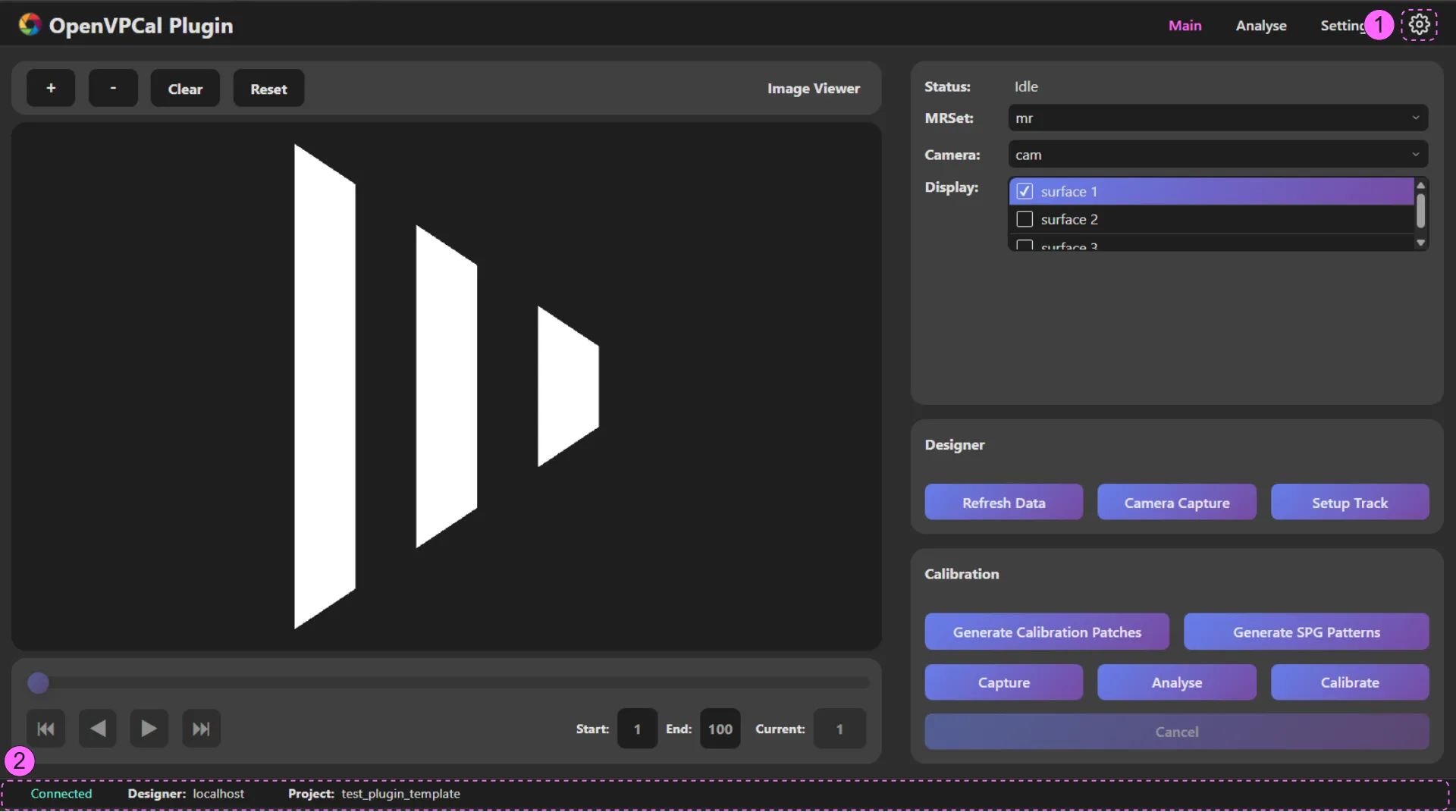Click Generate Calibration Patches
Viewport: 1456px width, 812px height.
[1046, 632]
